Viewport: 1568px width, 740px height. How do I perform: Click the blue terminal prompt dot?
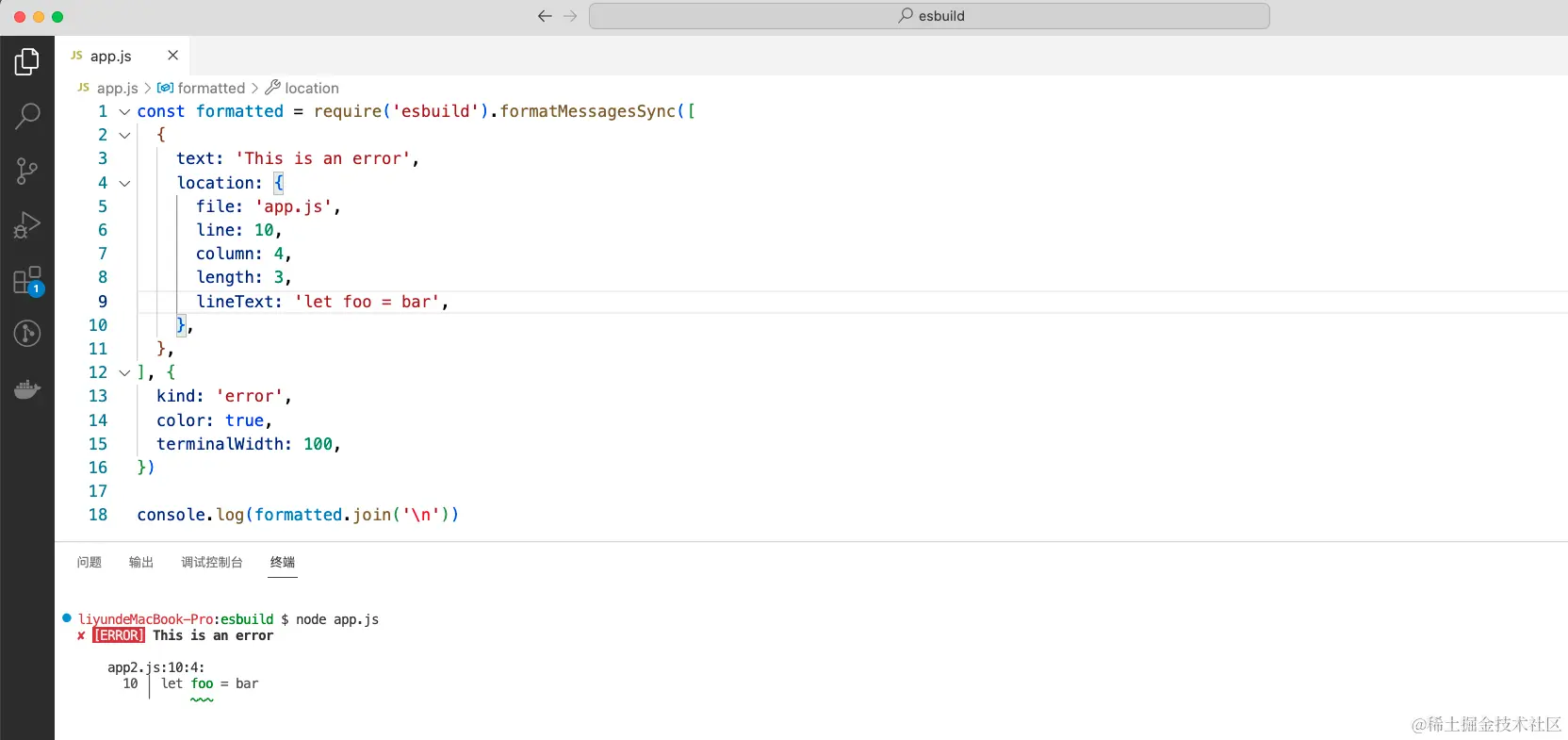[67, 618]
